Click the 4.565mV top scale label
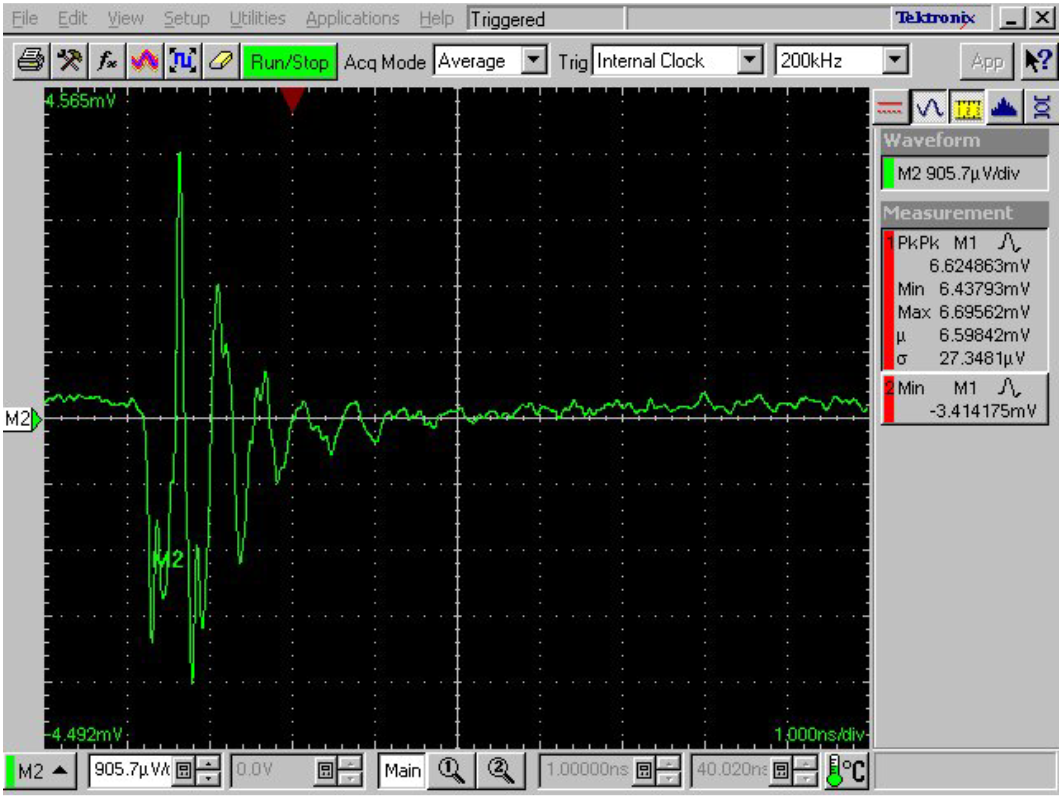Image resolution: width=1062 pixels, height=798 pixels. (81, 101)
